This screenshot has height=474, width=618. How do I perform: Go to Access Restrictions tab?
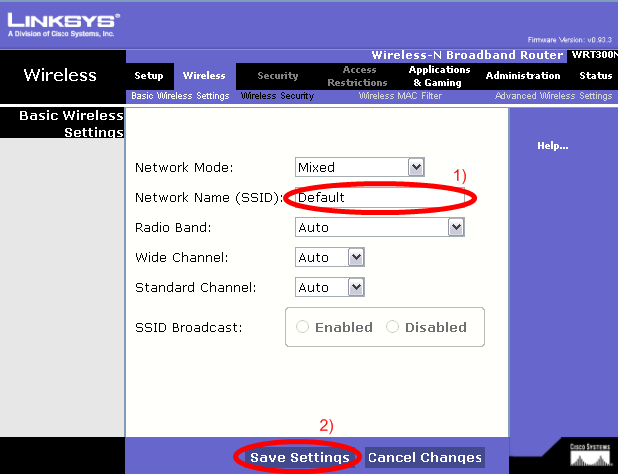coord(359,76)
